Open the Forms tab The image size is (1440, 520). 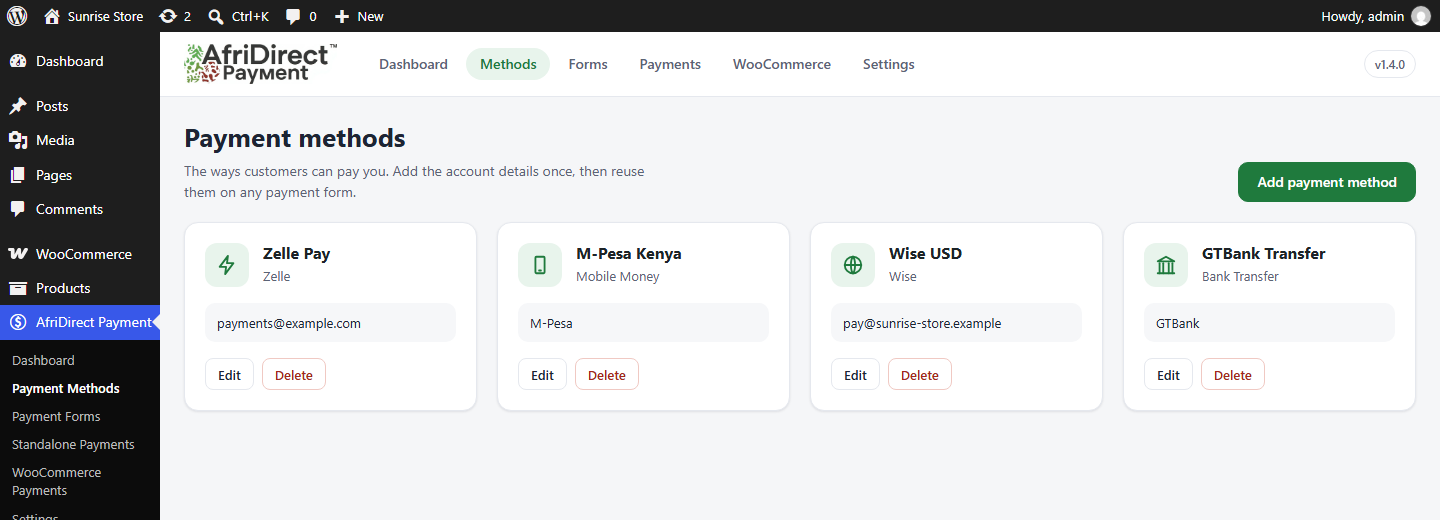point(588,64)
